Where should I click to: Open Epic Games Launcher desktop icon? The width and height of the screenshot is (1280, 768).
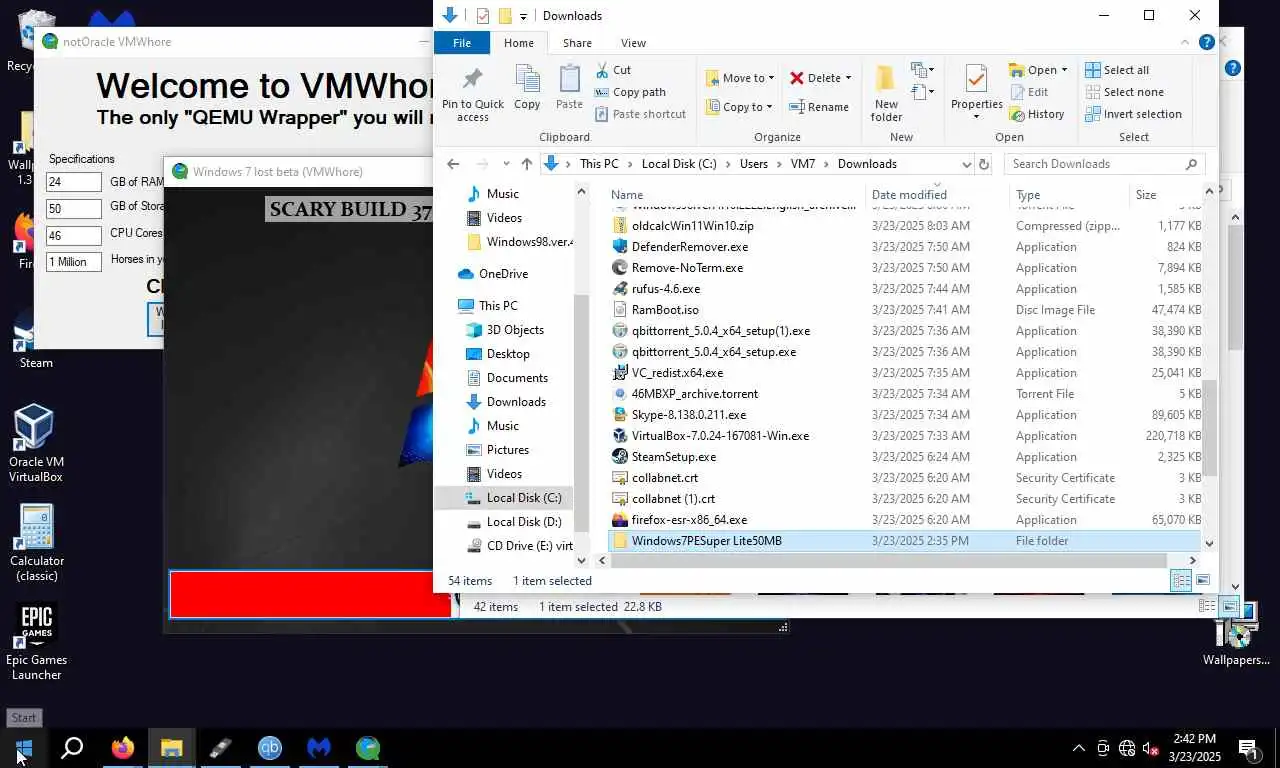pyautogui.click(x=36, y=641)
